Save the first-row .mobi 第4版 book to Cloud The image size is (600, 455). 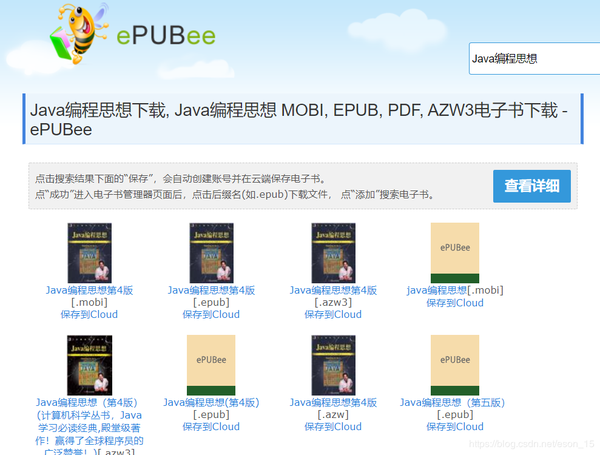(x=90, y=314)
